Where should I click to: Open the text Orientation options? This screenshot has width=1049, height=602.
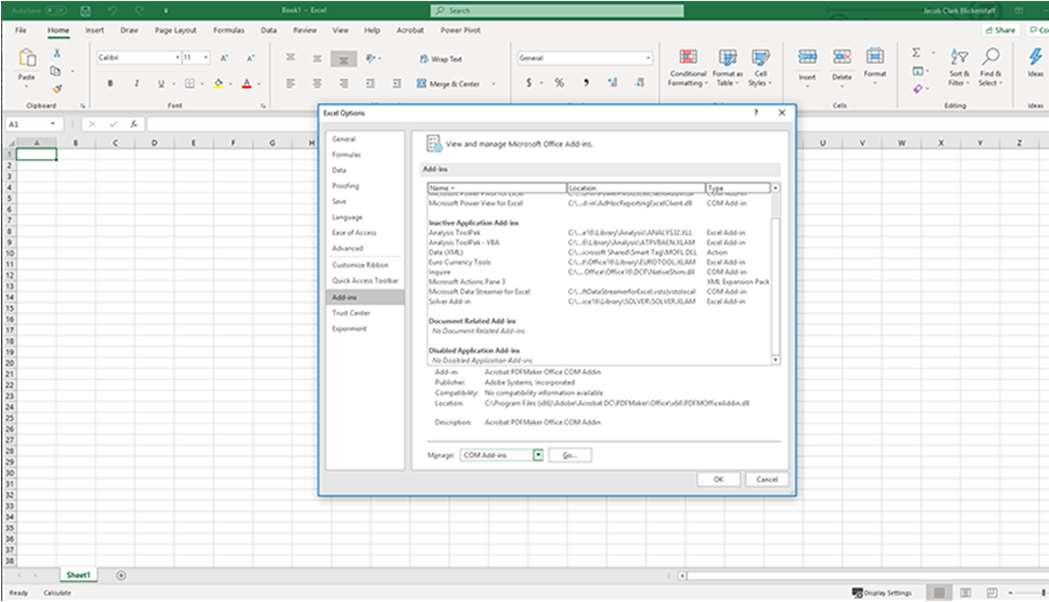tap(371, 58)
